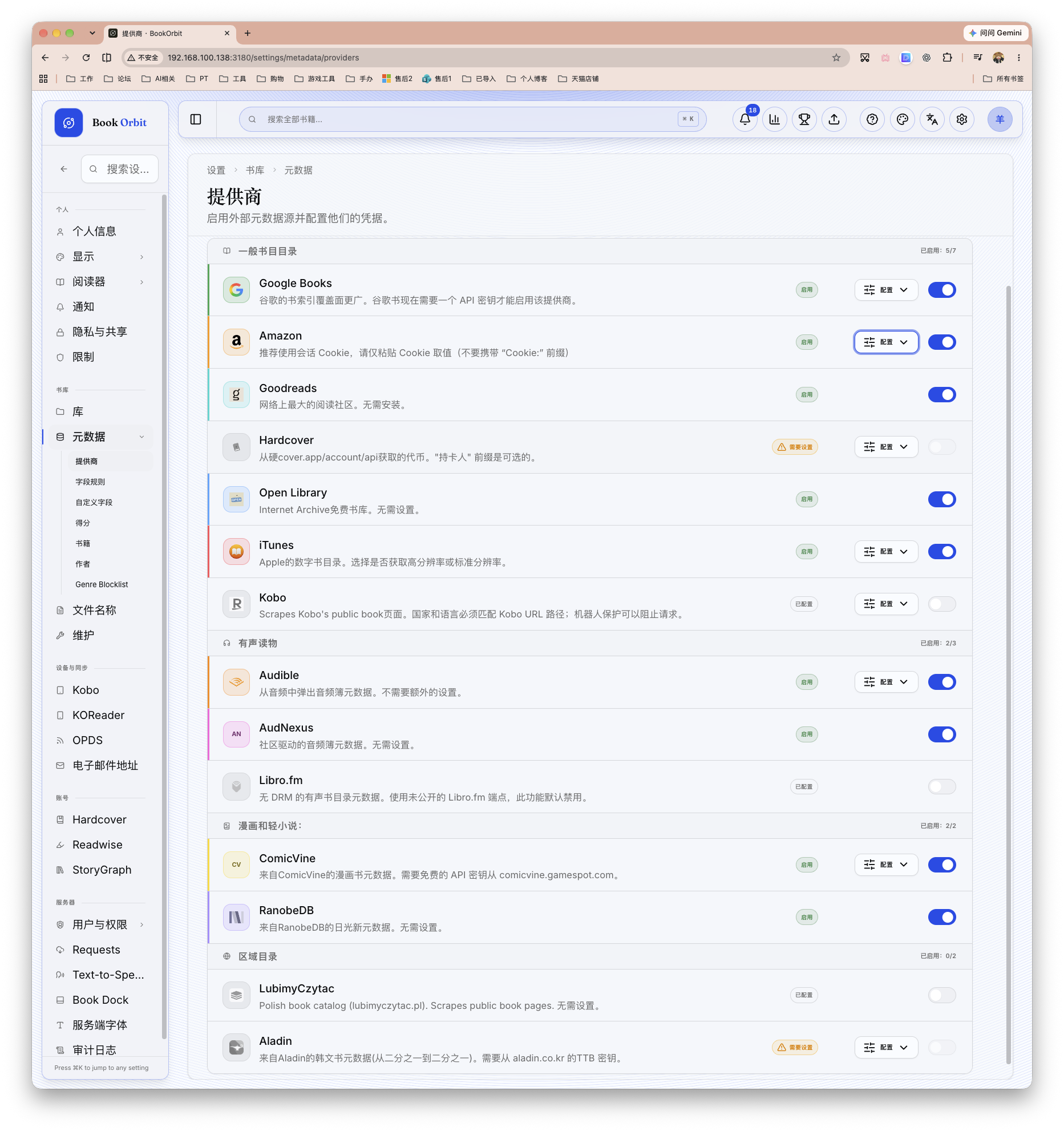
Task: Enable the Aladin provider toggle
Action: 942,1048
